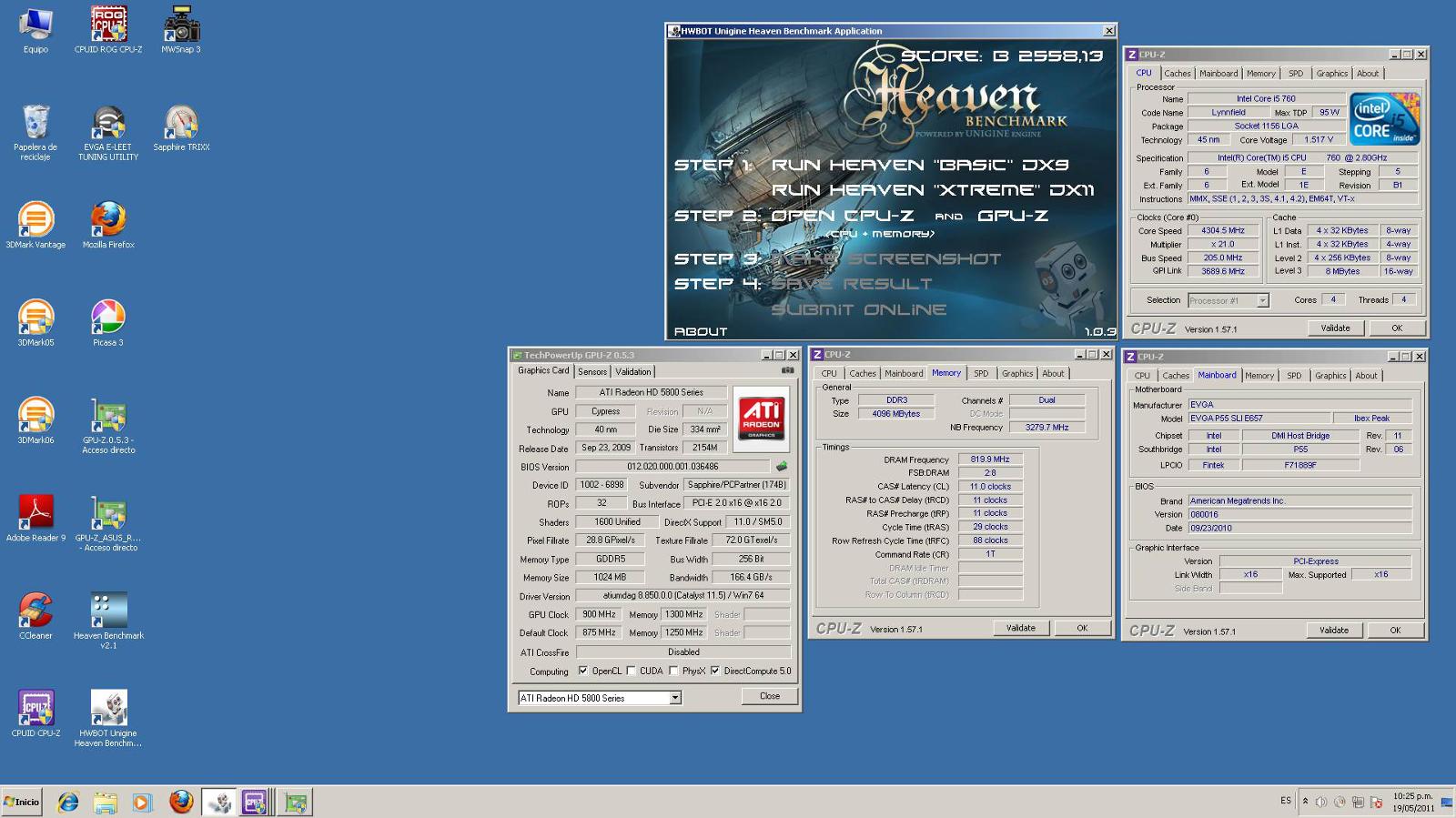Open 3DMark06 desktop shortcut
This screenshot has width=1456, height=818.
35,420
